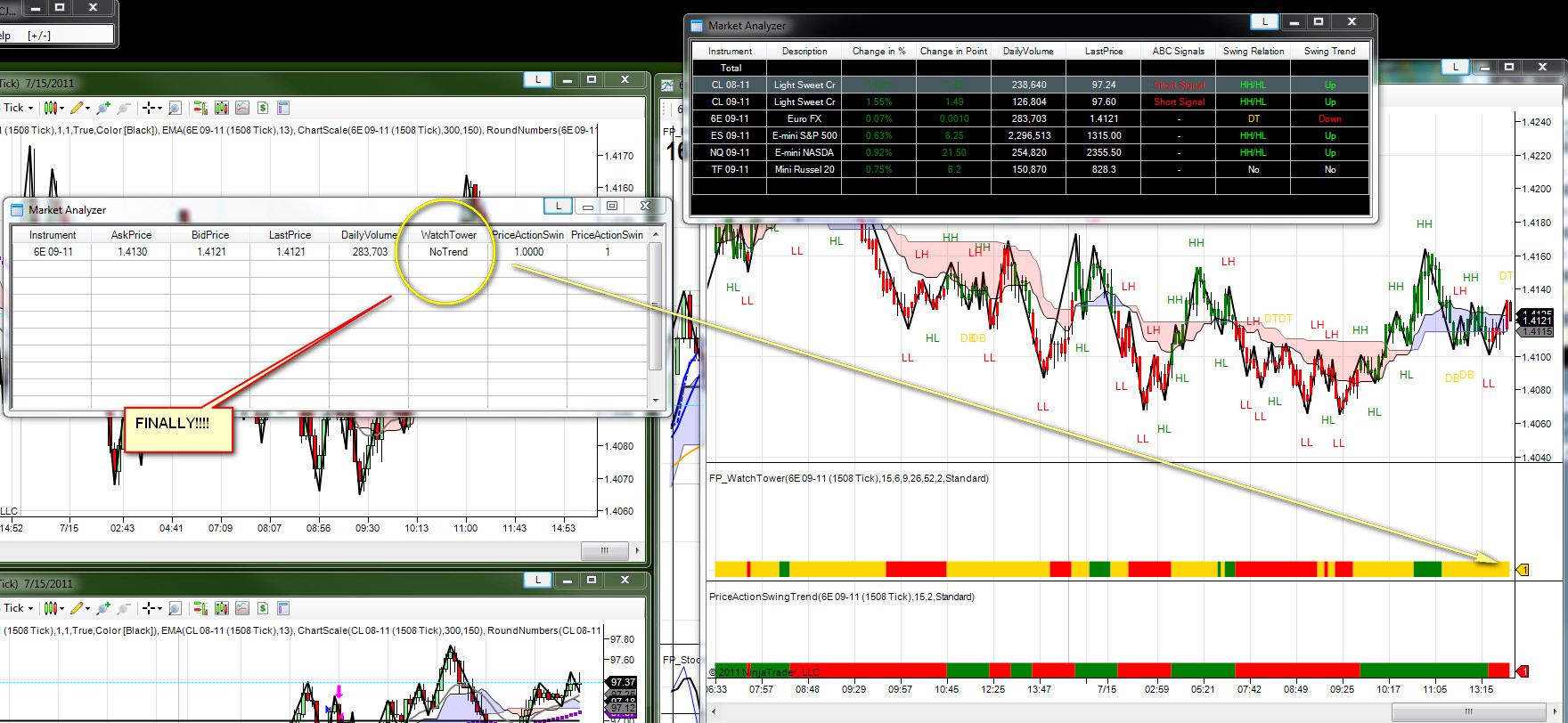The height and width of the screenshot is (723, 1568).
Task: Click the horizontal scrollbar thumb below swing chart
Action: [1468, 712]
